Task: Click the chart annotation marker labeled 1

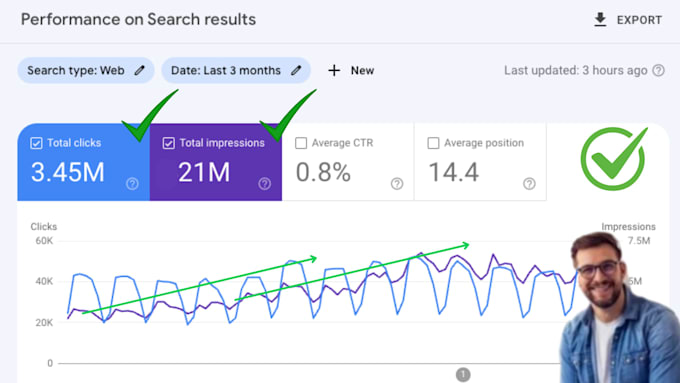Action: 463,374
